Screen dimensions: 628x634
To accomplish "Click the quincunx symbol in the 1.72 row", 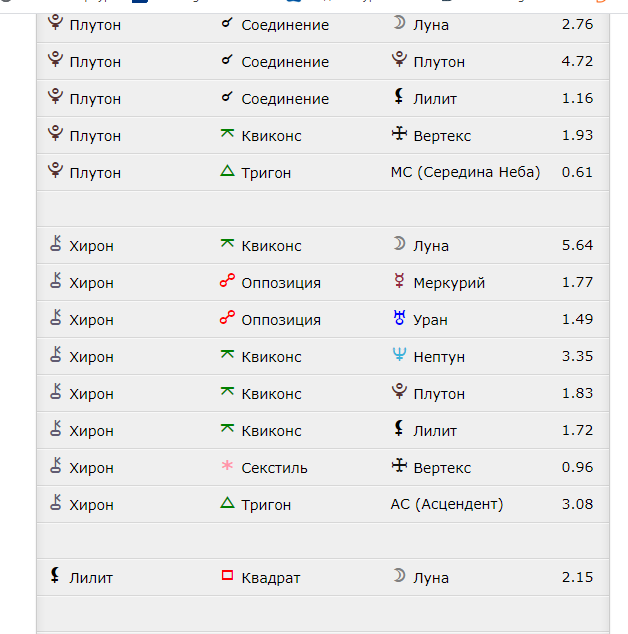I will 227,428.
